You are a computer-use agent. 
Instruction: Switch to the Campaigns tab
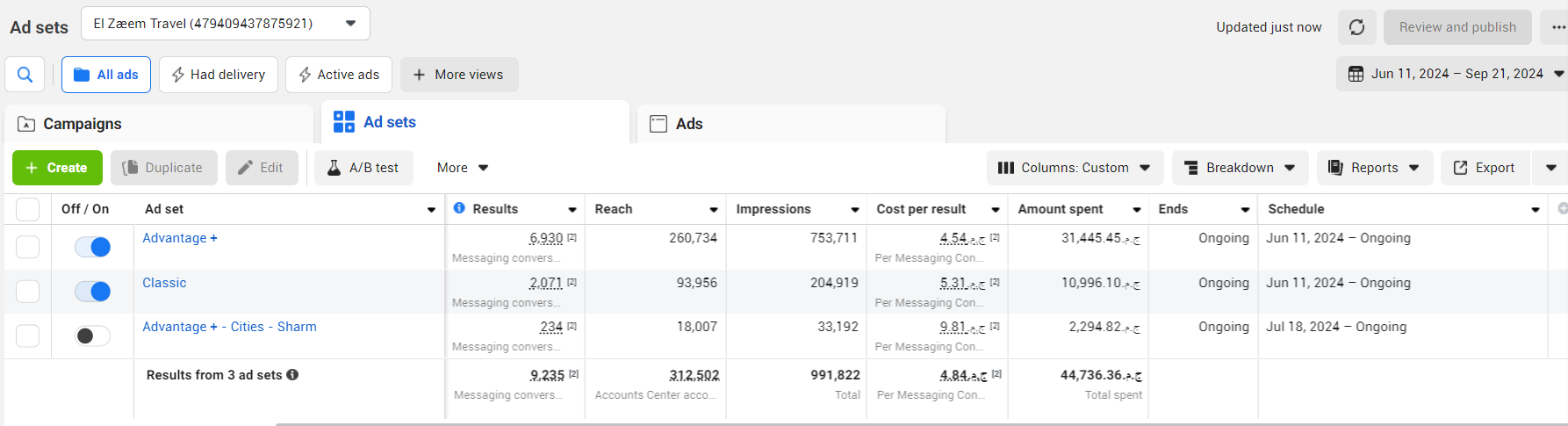[82, 124]
